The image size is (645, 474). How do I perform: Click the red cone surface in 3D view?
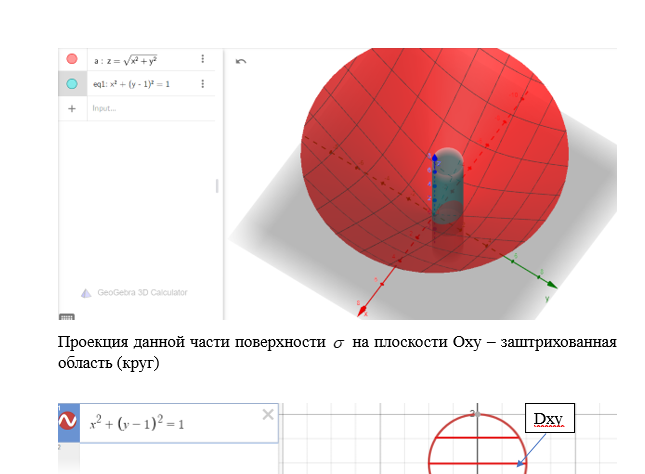click(x=370, y=123)
